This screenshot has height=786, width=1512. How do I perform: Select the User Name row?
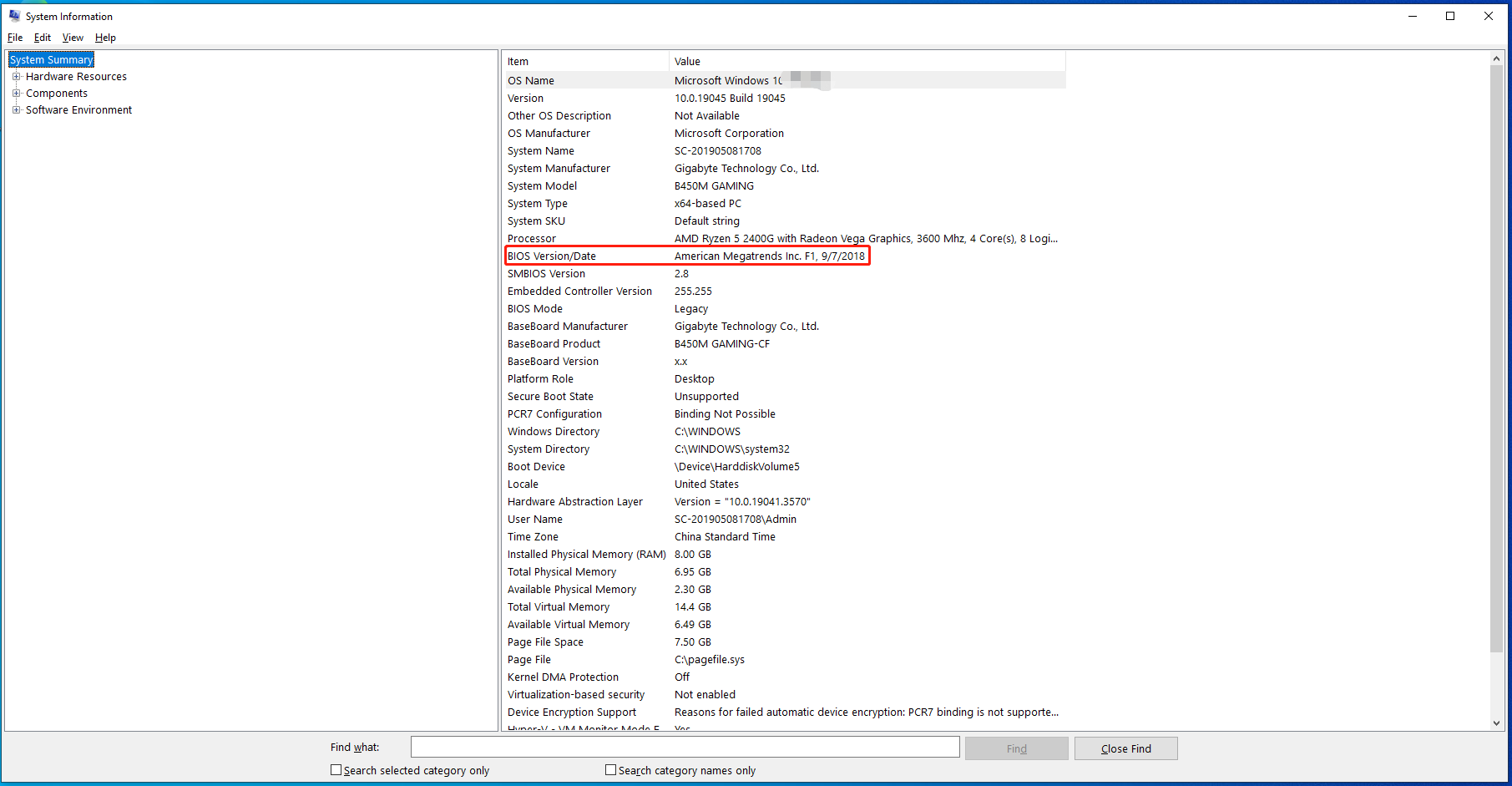click(x=784, y=519)
